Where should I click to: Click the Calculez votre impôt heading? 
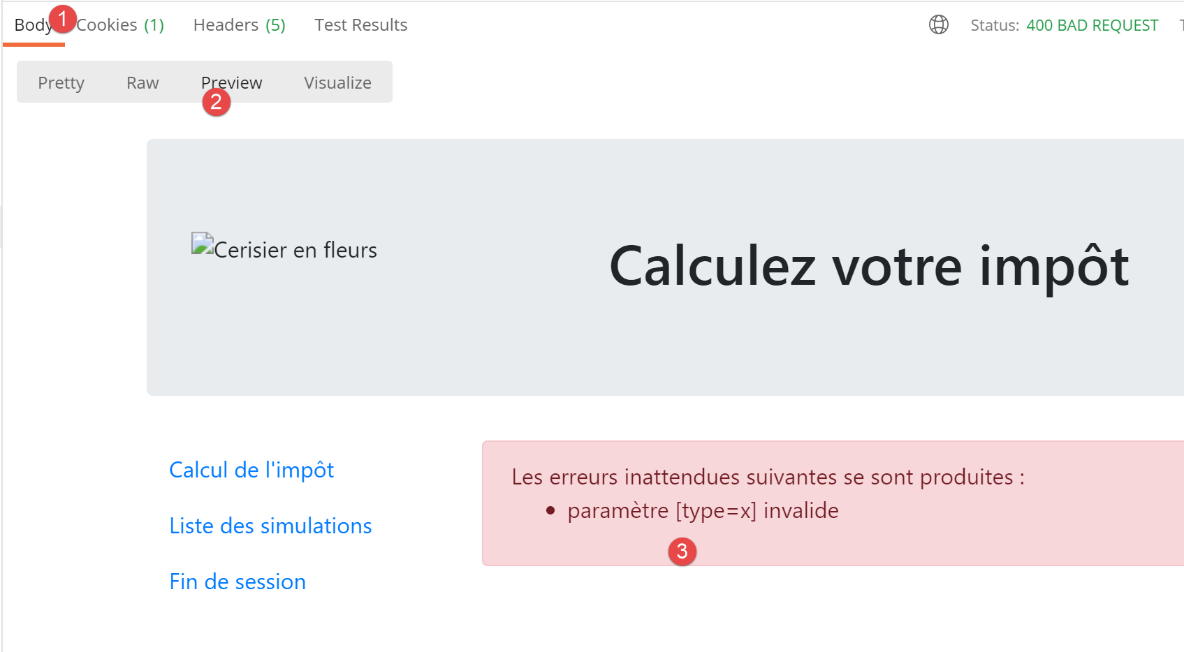tap(868, 266)
